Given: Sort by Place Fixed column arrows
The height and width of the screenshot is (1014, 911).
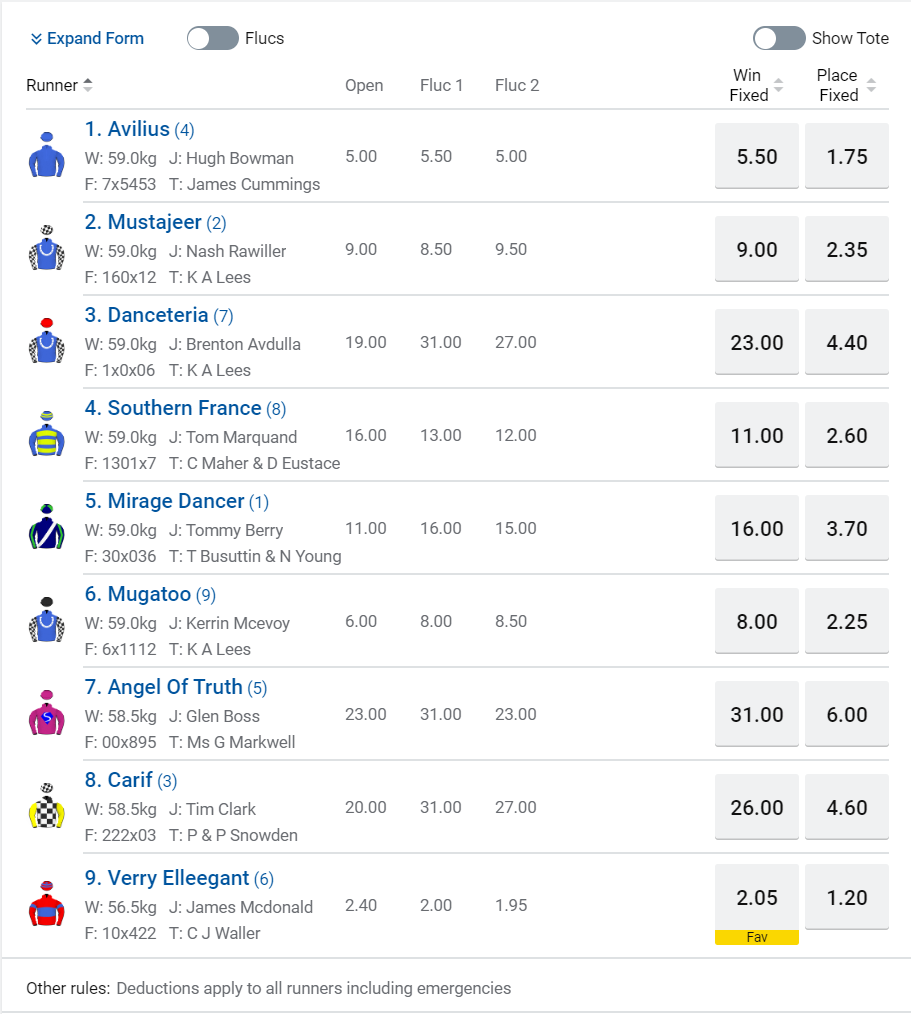Looking at the screenshot, I should click(871, 85).
